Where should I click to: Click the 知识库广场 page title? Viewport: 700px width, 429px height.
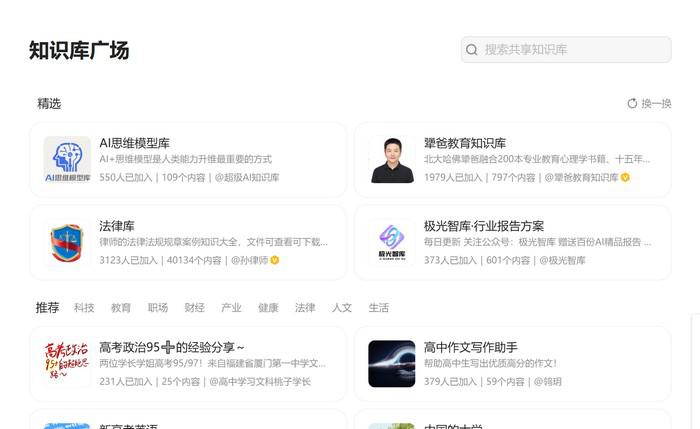click(x=79, y=50)
